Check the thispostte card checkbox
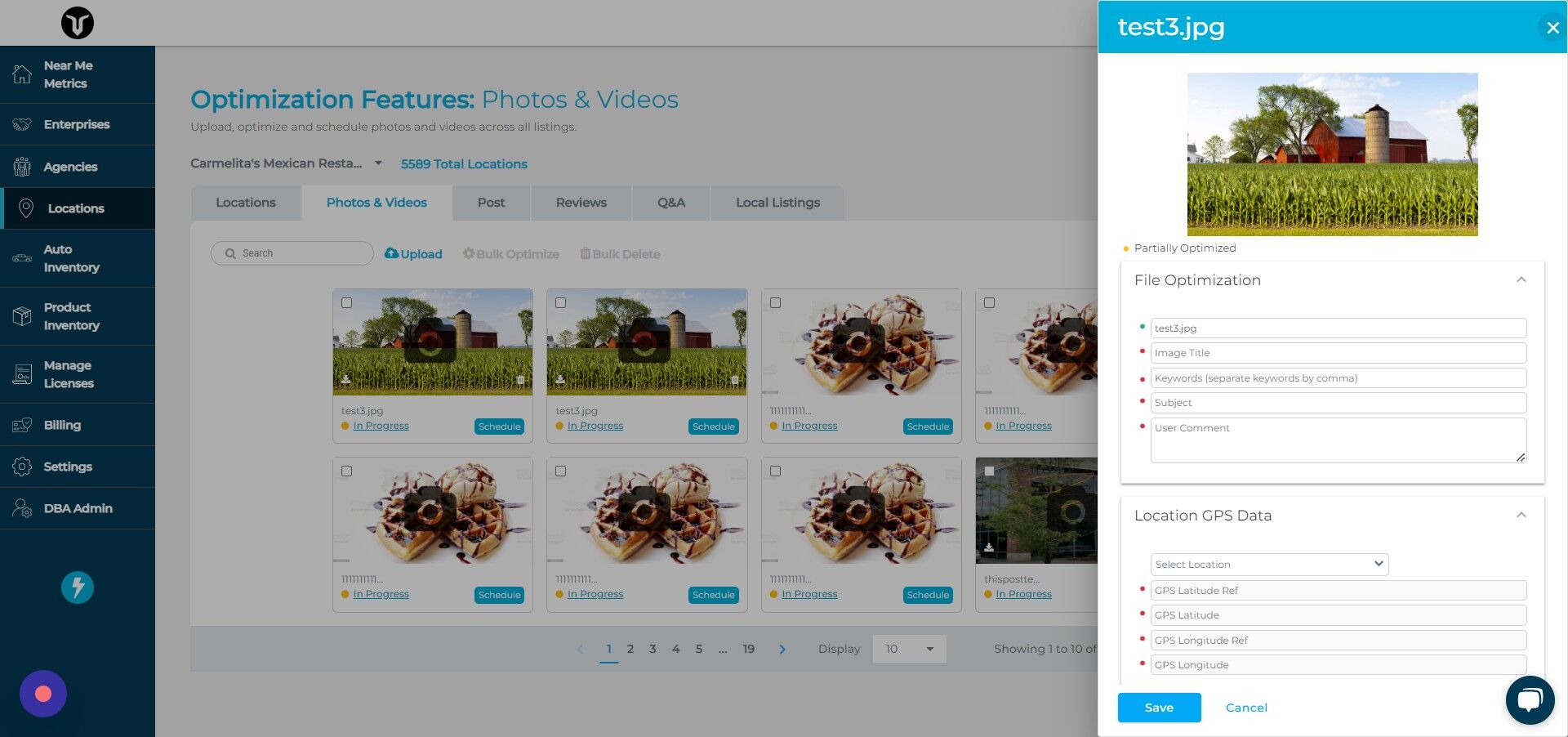This screenshot has height=737, width=1568. [989, 471]
